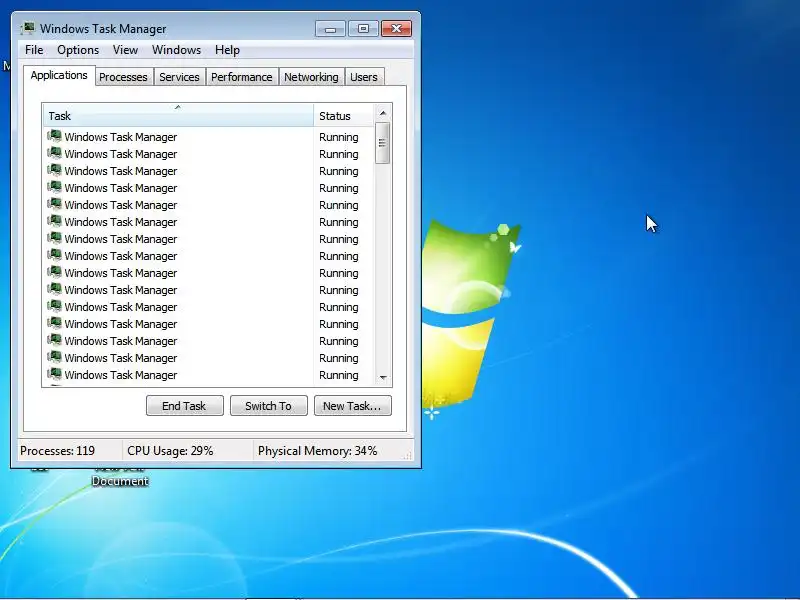Click the Processes: 119 status bar entry

click(x=57, y=451)
